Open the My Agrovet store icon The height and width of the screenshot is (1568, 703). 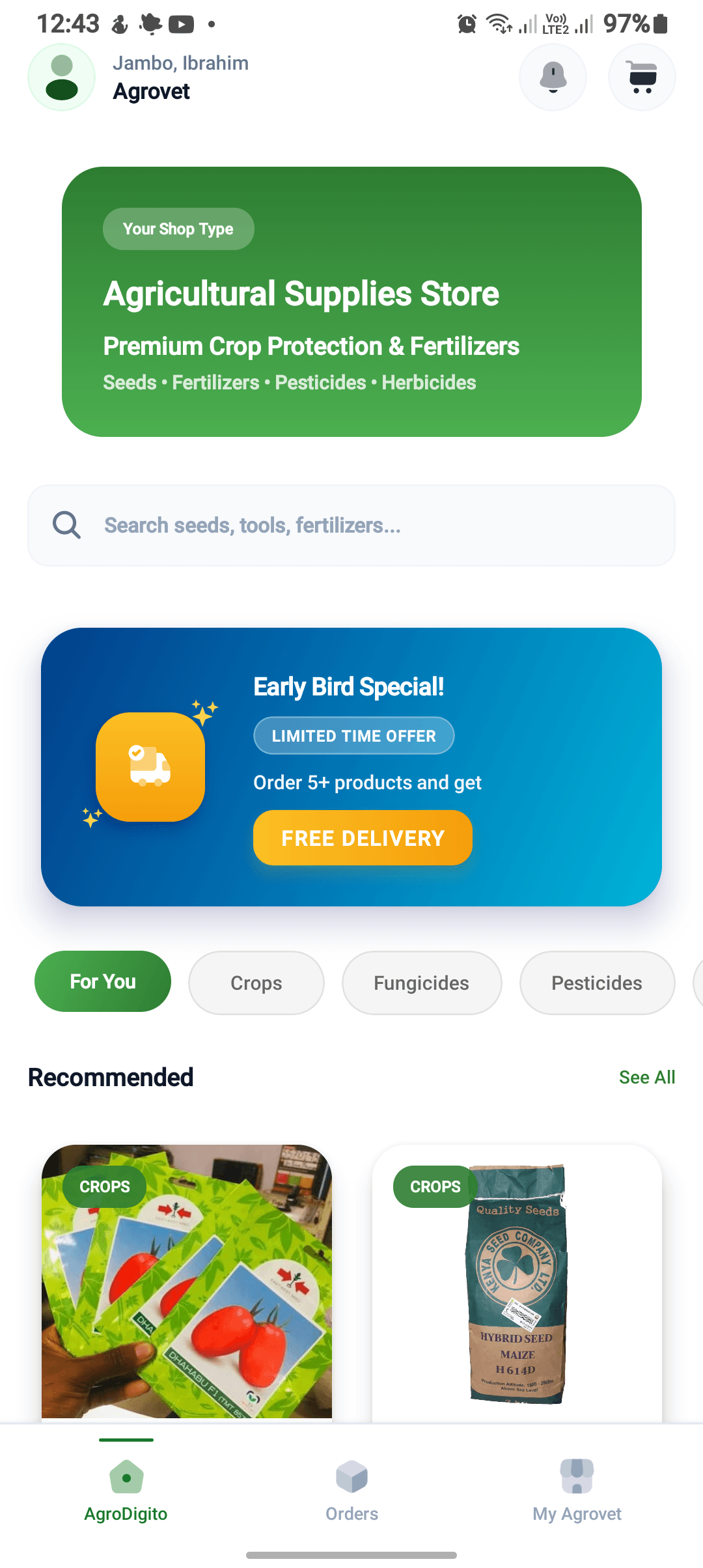coord(575,1477)
